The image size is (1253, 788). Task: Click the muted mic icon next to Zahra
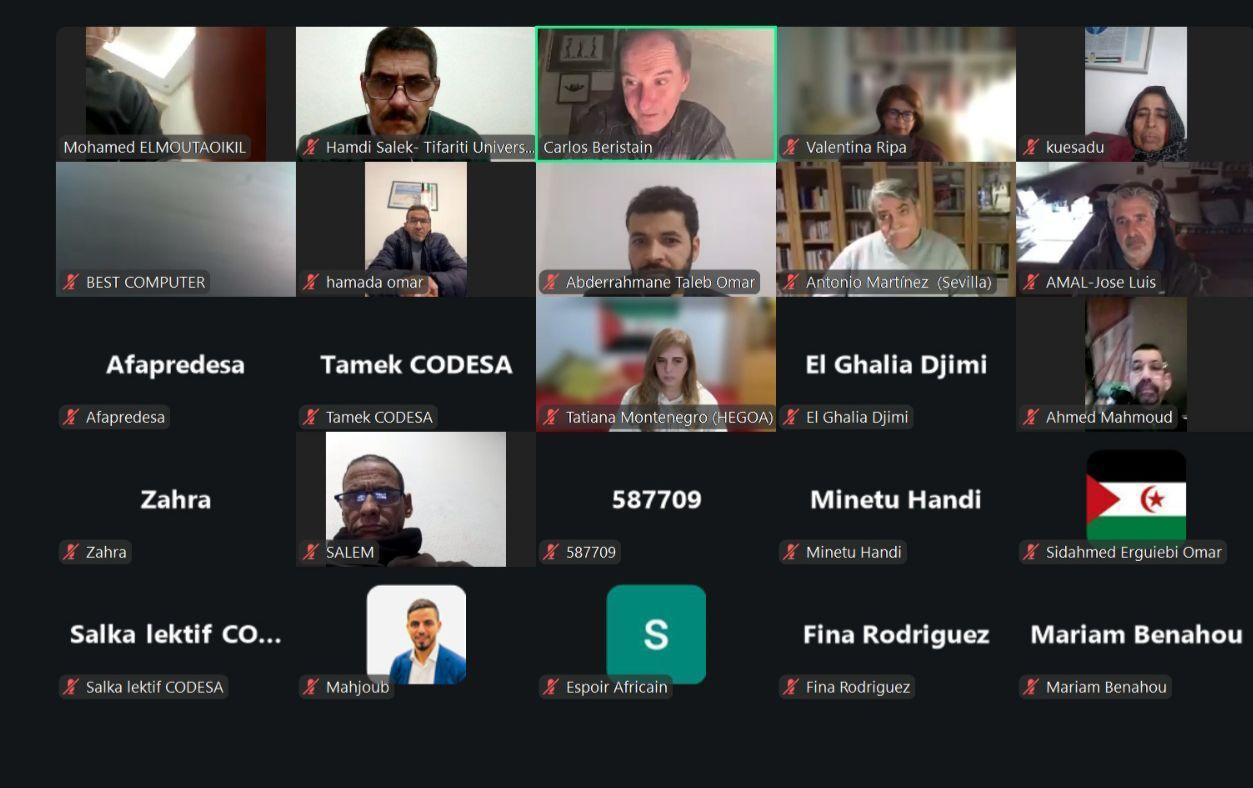71,552
